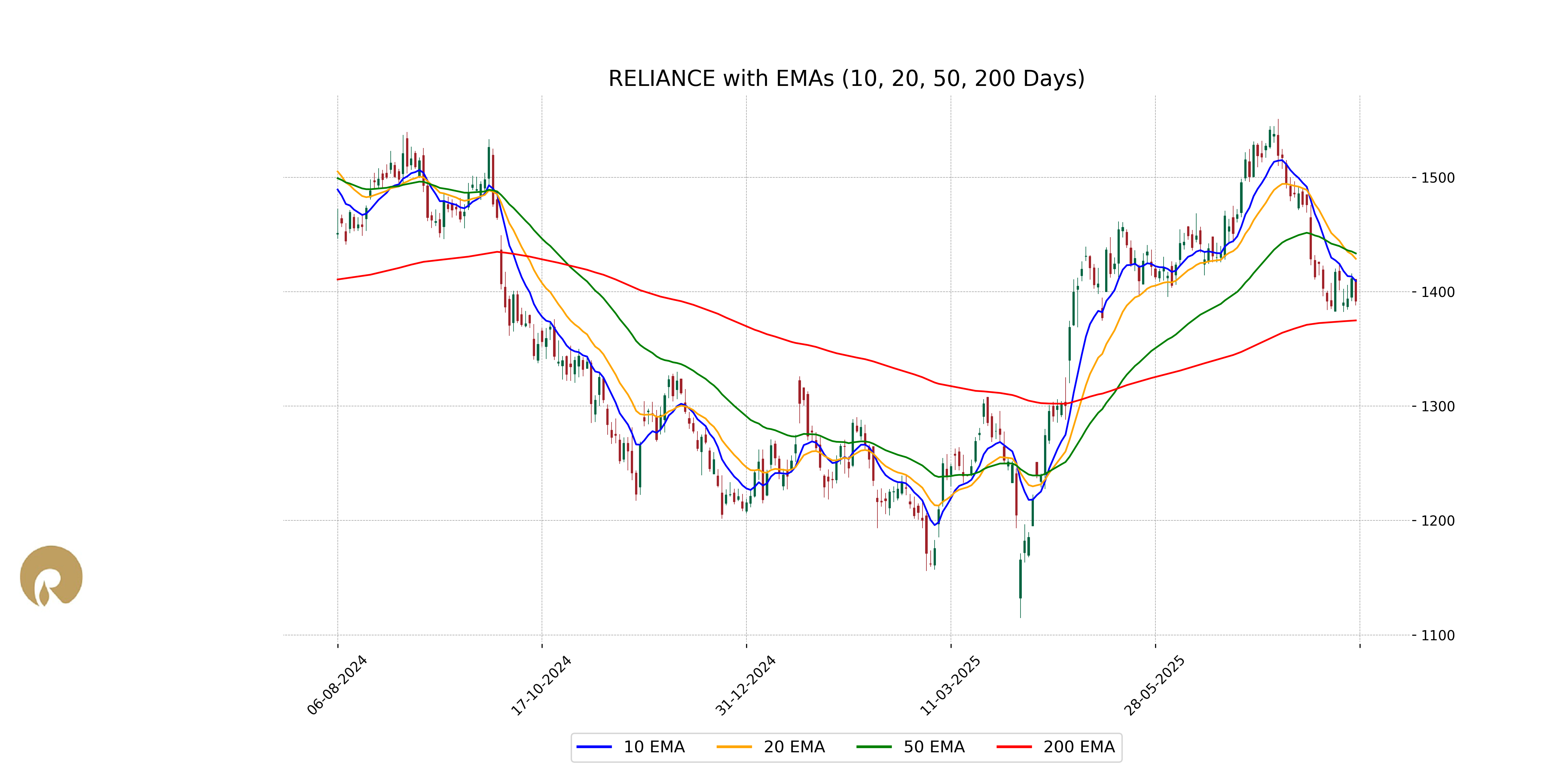Click the red 200 EMA legend line
This screenshot has width=1568, height=784.
coord(1014,747)
